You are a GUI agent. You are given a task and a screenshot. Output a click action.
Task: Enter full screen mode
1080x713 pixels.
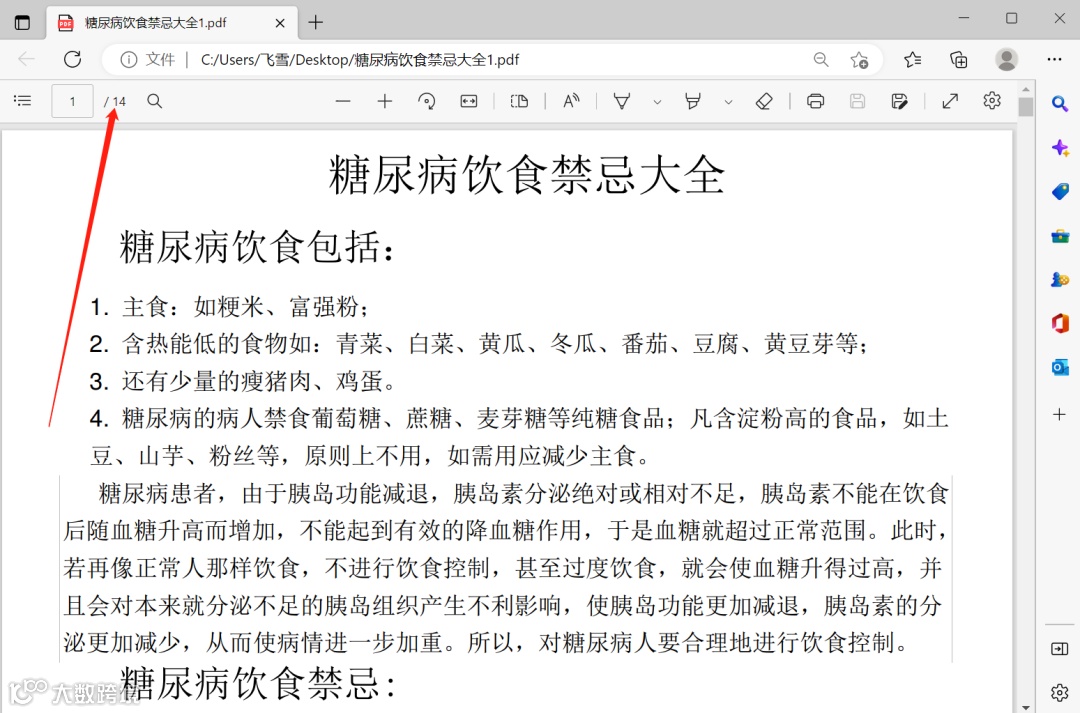(x=951, y=101)
